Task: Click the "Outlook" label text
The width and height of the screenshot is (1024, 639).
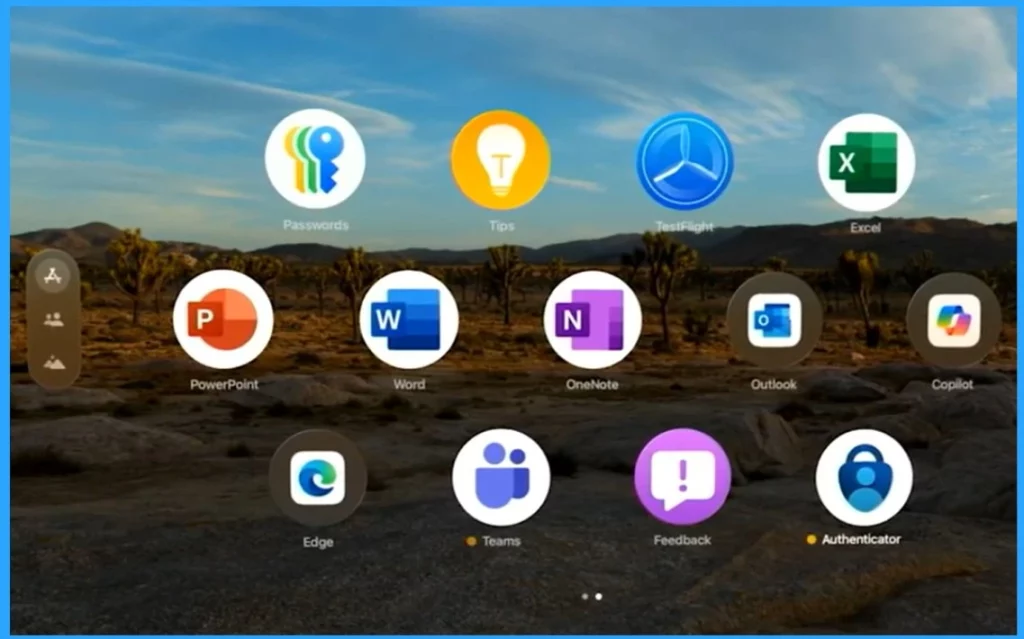Action: pyautogui.click(x=774, y=384)
